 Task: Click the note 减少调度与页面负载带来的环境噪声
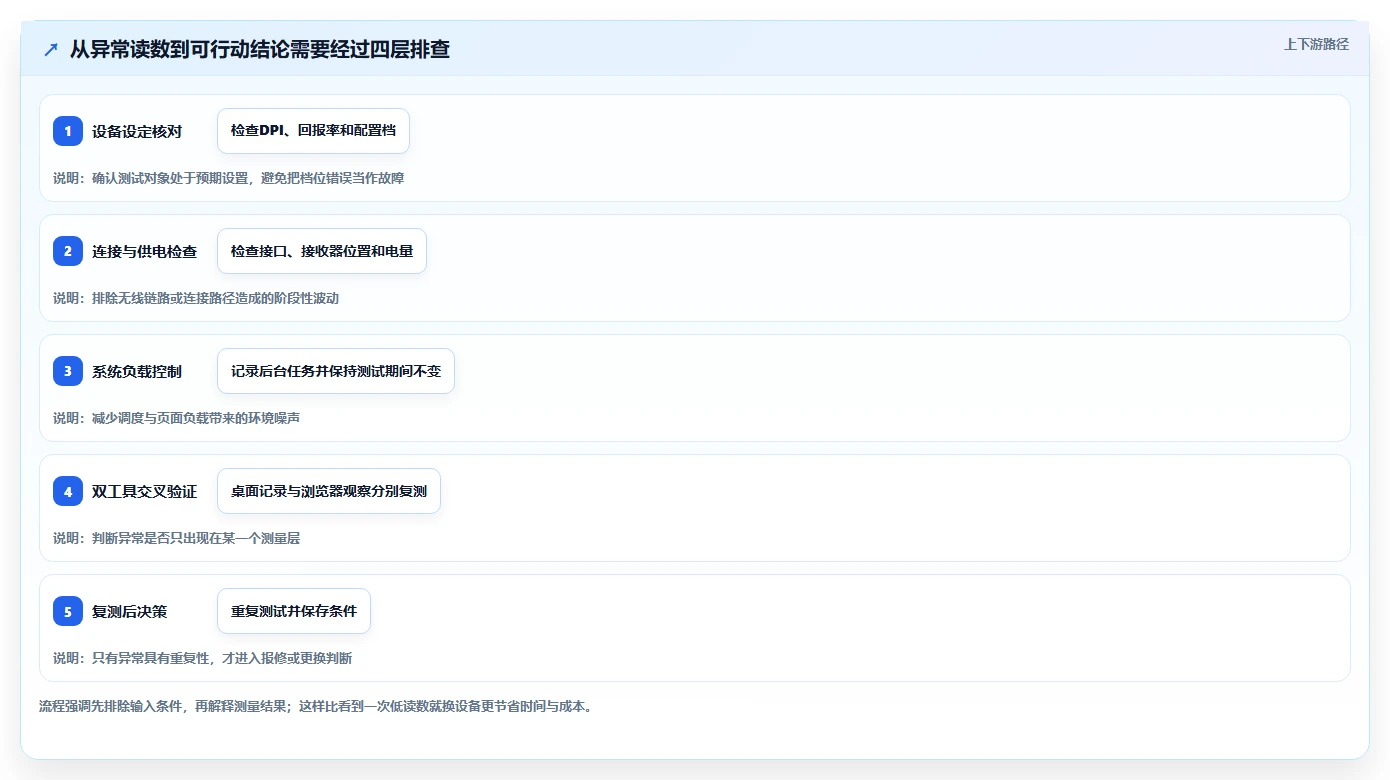pos(196,418)
